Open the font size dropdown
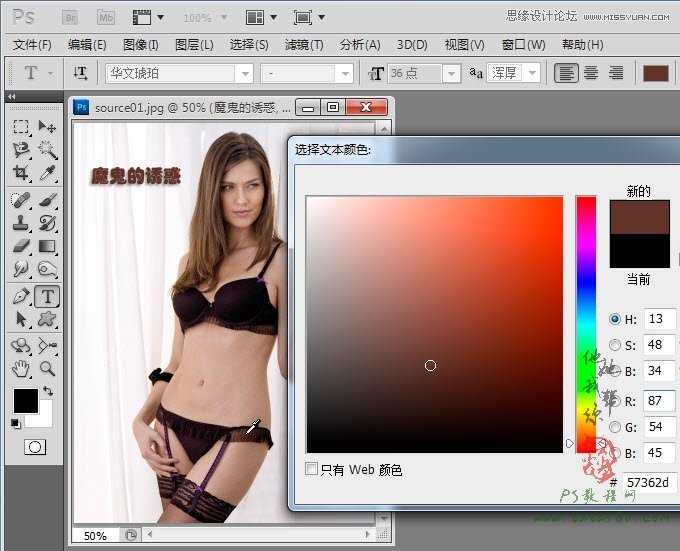Viewport: 680px width, 551px height. (x=451, y=73)
